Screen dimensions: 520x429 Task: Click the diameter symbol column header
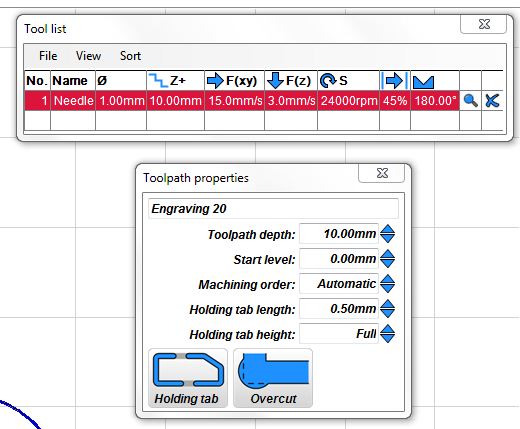pos(121,81)
